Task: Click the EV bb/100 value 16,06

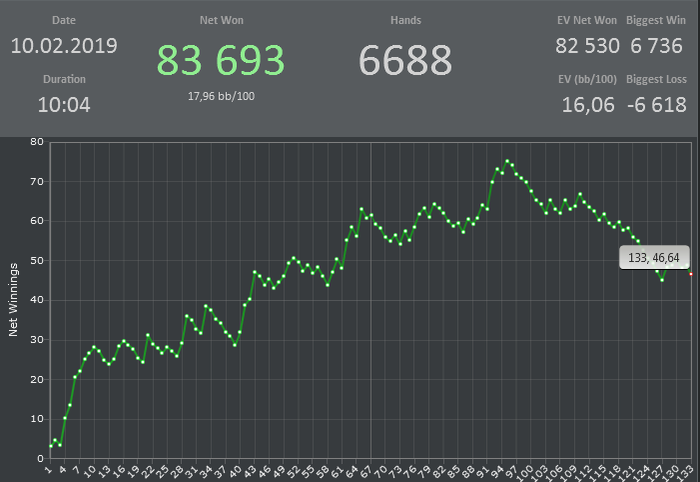Action: pyautogui.click(x=588, y=105)
